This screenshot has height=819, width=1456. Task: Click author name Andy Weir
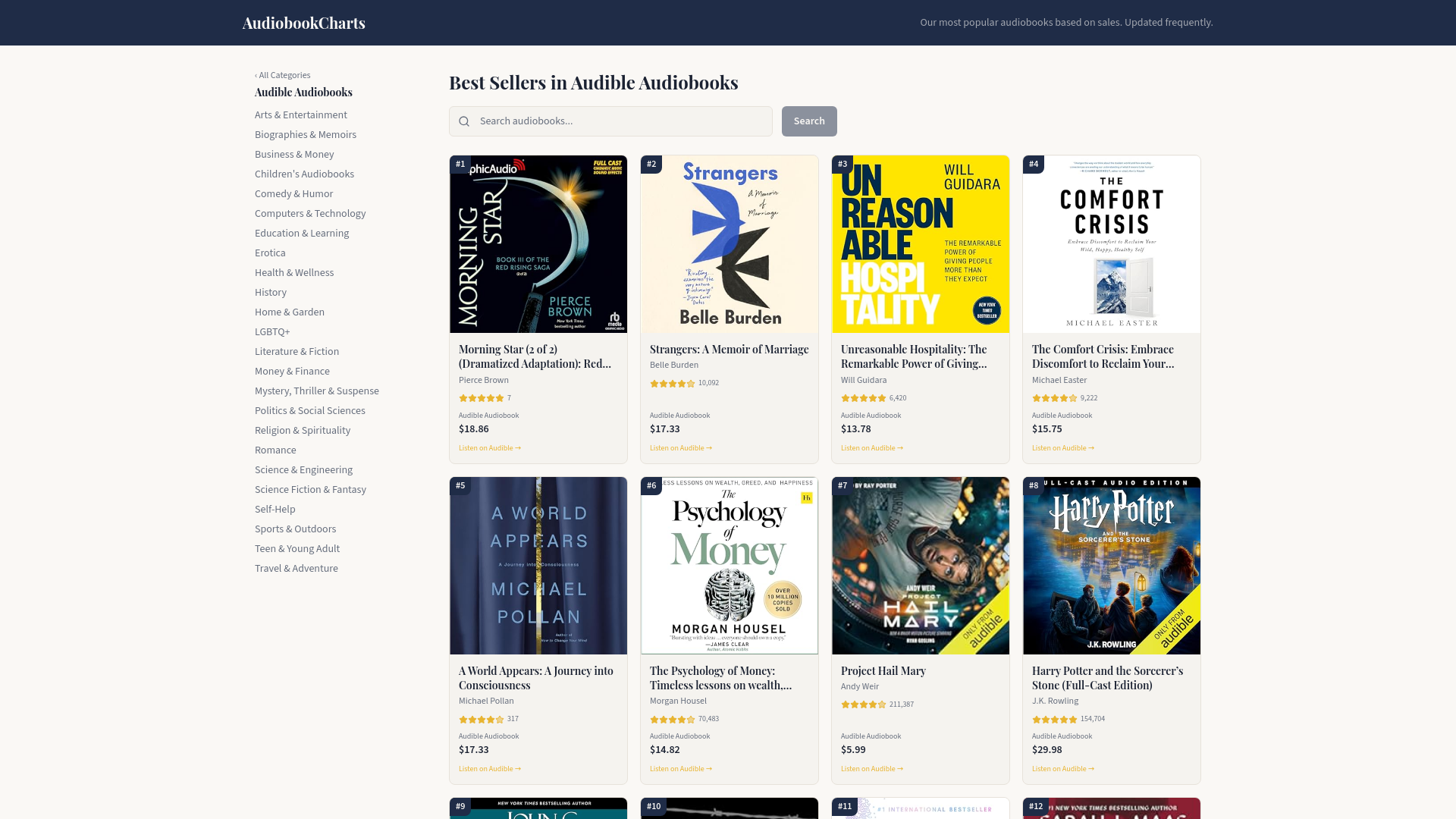pos(860,686)
